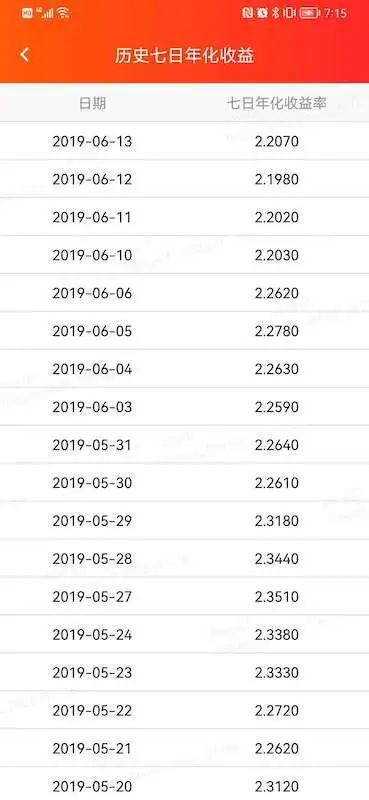This screenshot has width=369, height=800.
Task: Tap the back arrow icon
Action: (x=24, y=55)
